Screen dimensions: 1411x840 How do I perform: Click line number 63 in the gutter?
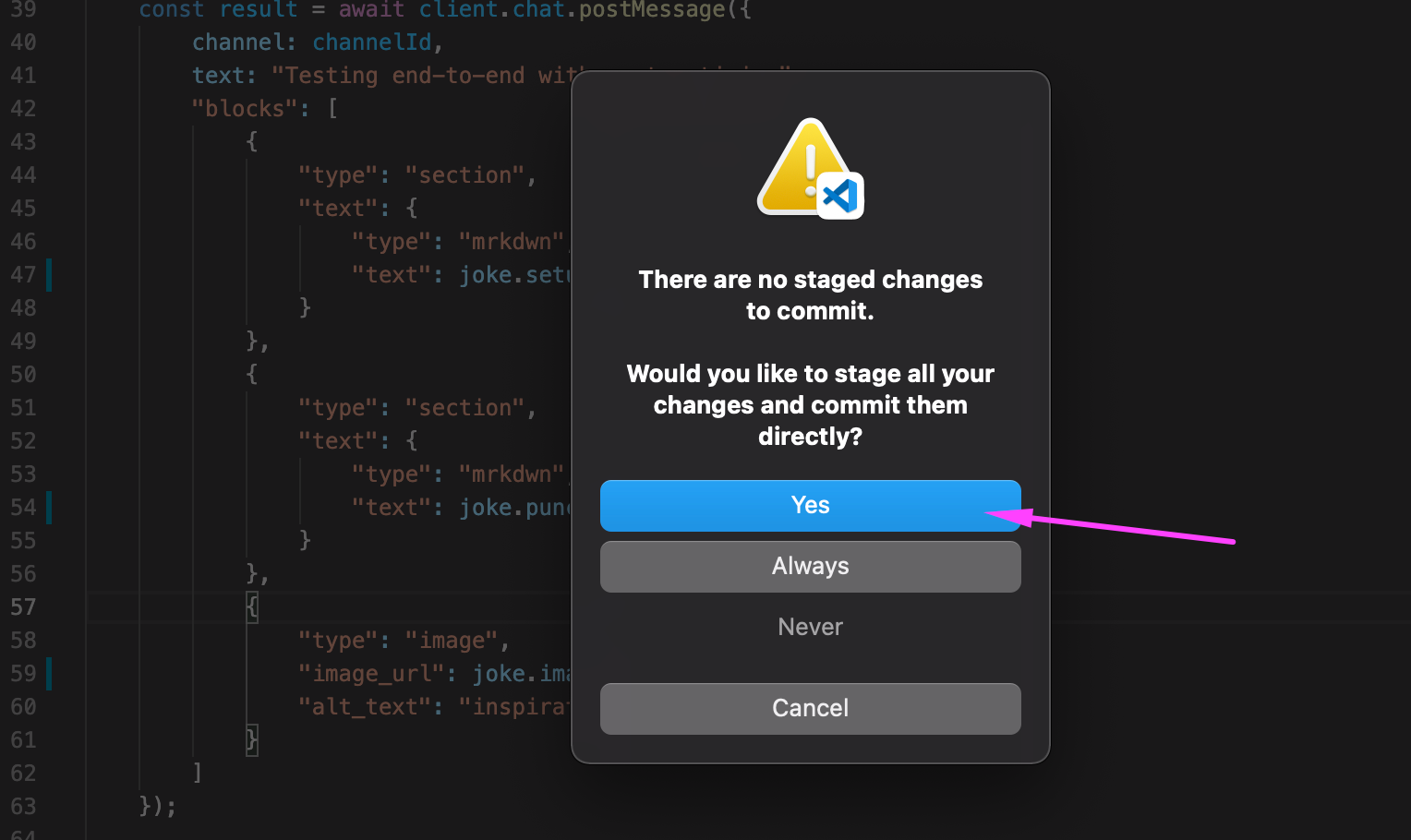pyautogui.click(x=24, y=806)
